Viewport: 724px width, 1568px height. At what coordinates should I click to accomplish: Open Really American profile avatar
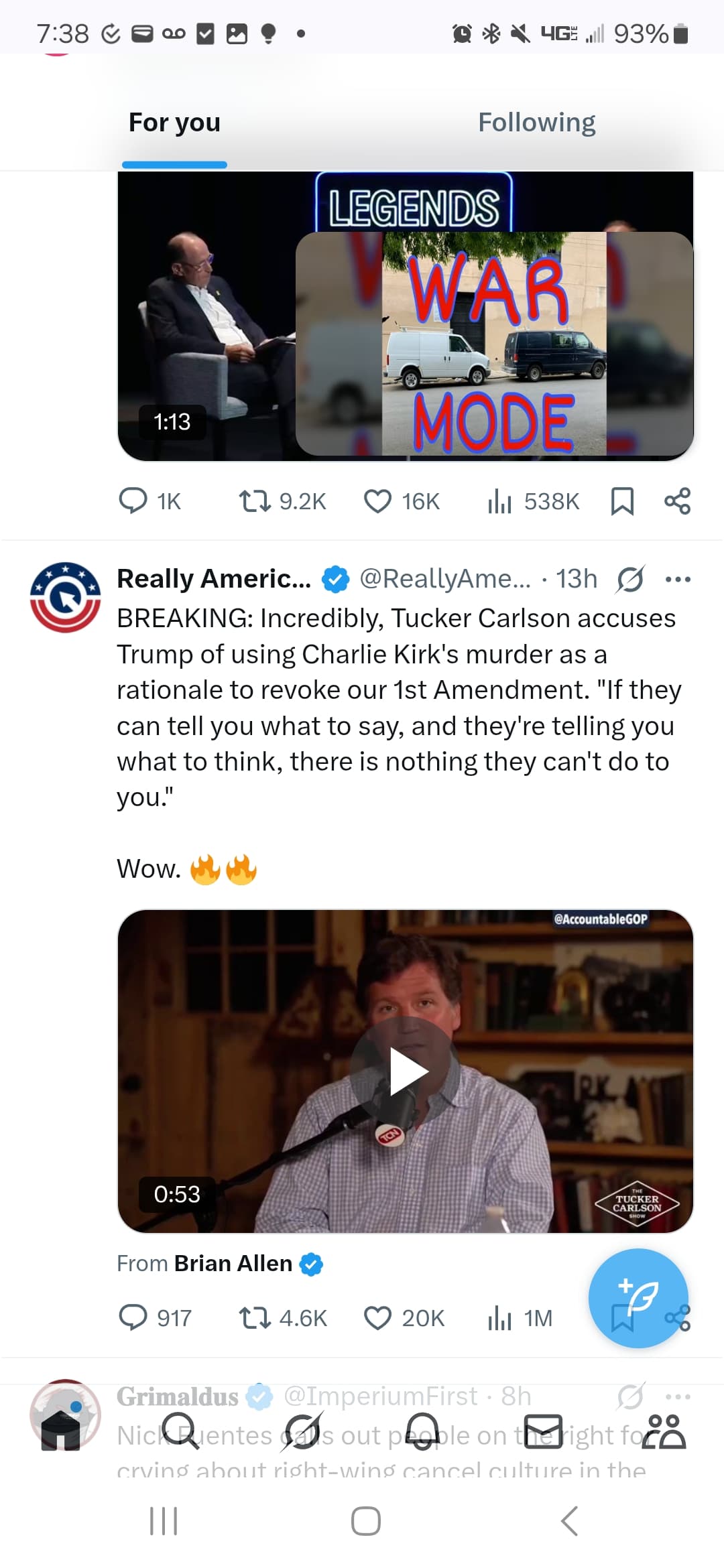point(65,597)
